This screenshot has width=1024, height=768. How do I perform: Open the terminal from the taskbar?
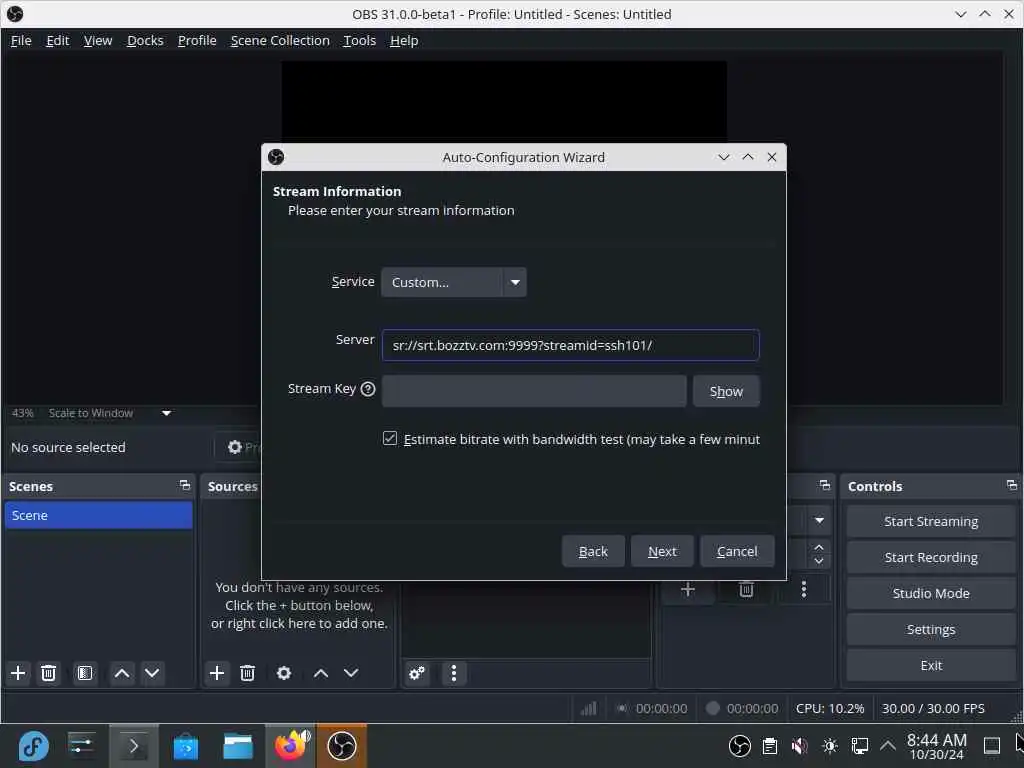point(133,746)
